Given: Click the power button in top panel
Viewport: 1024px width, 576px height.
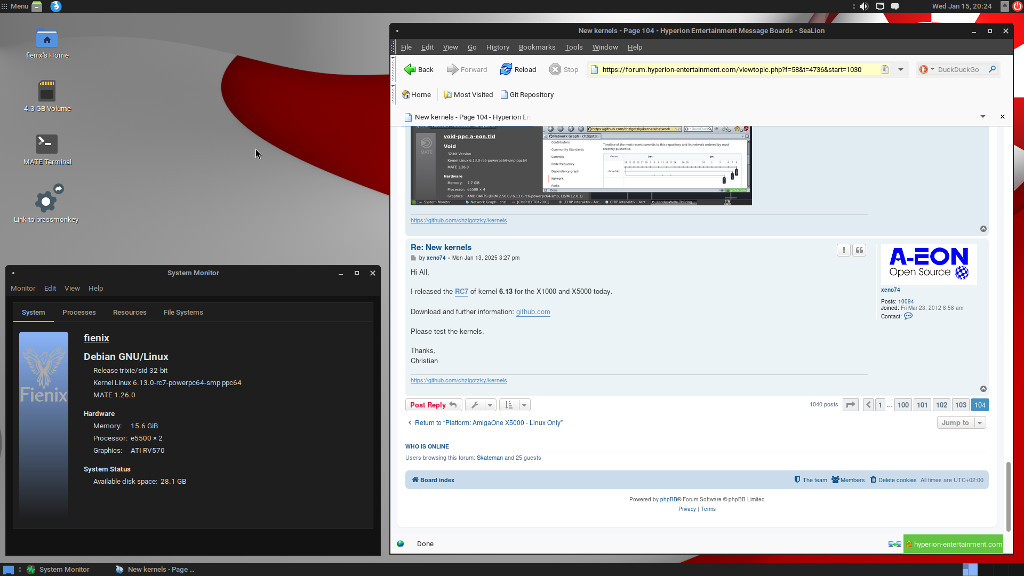Looking at the screenshot, I should (1017, 6).
